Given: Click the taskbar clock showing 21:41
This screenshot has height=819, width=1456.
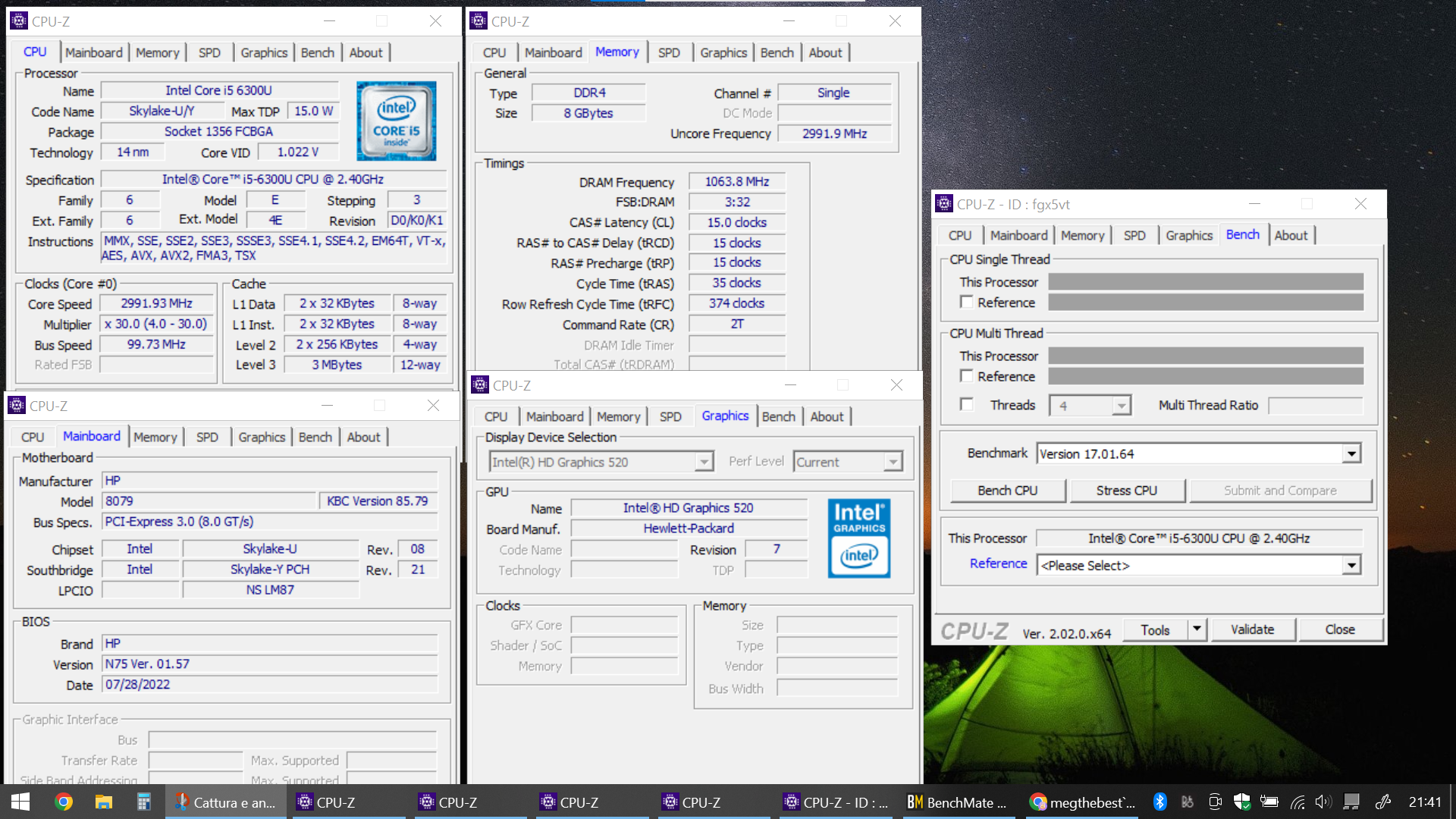Looking at the screenshot, I should point(1425,802).
